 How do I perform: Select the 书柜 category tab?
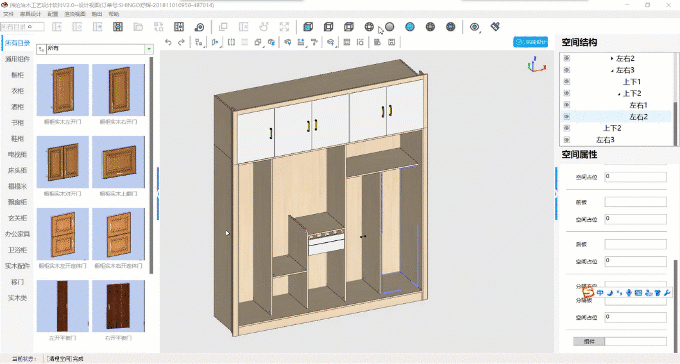click(17, 123)
